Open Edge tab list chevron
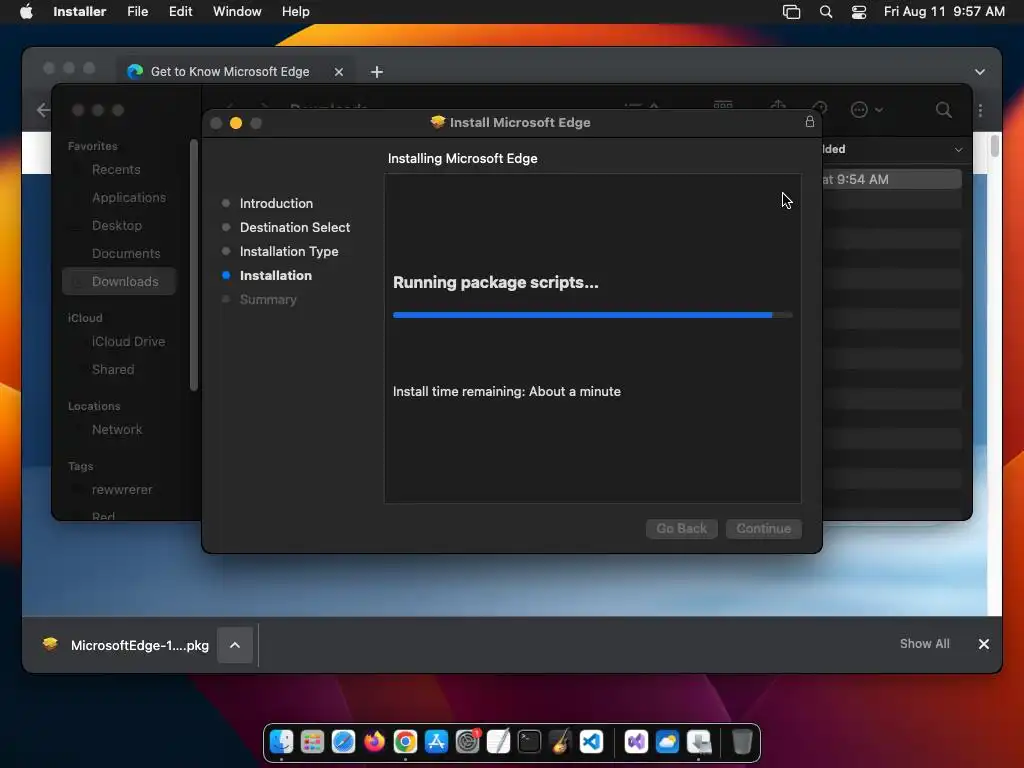This screenshot has height=768, width=1024. (x=980, y=72)
